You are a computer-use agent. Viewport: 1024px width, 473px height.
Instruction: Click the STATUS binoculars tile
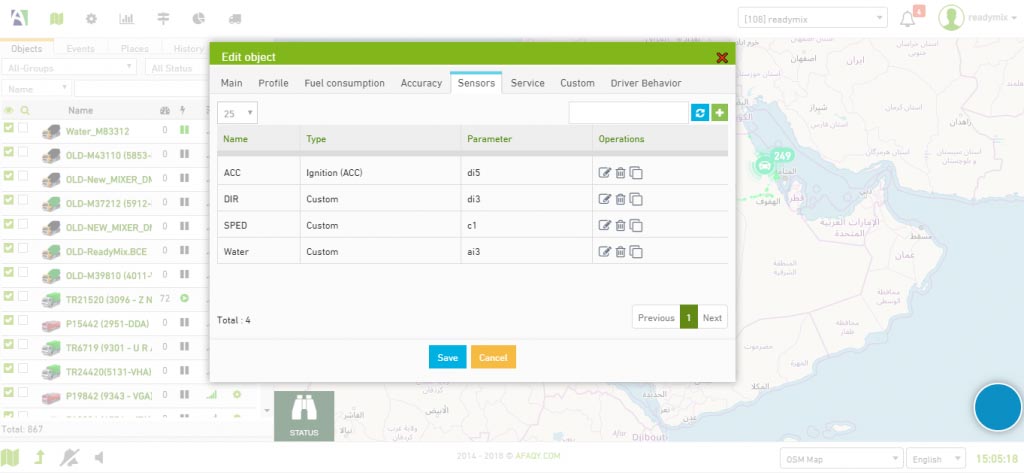[304, 416]
